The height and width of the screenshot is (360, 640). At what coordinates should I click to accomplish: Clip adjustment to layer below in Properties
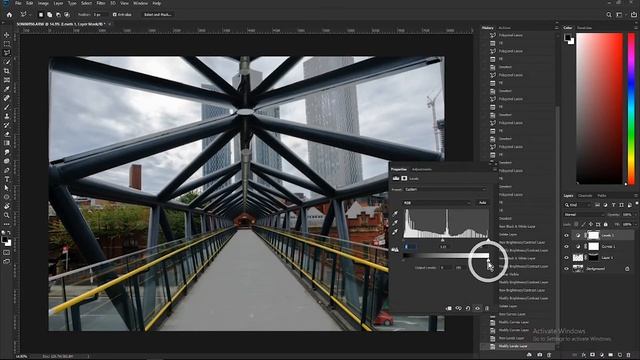pyautogui.click(x=449, y=308)
